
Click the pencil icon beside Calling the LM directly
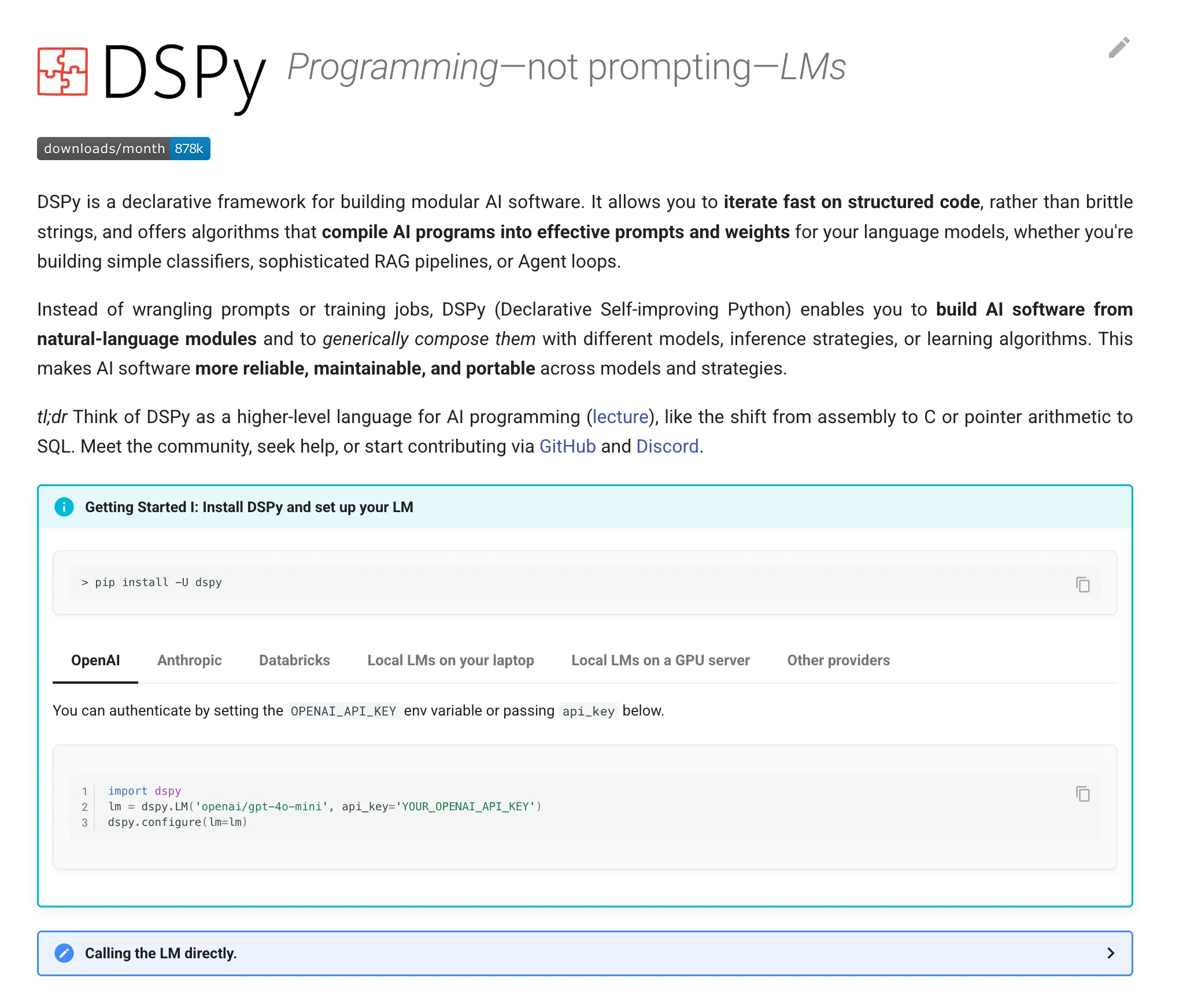click(x=64, y=954)
